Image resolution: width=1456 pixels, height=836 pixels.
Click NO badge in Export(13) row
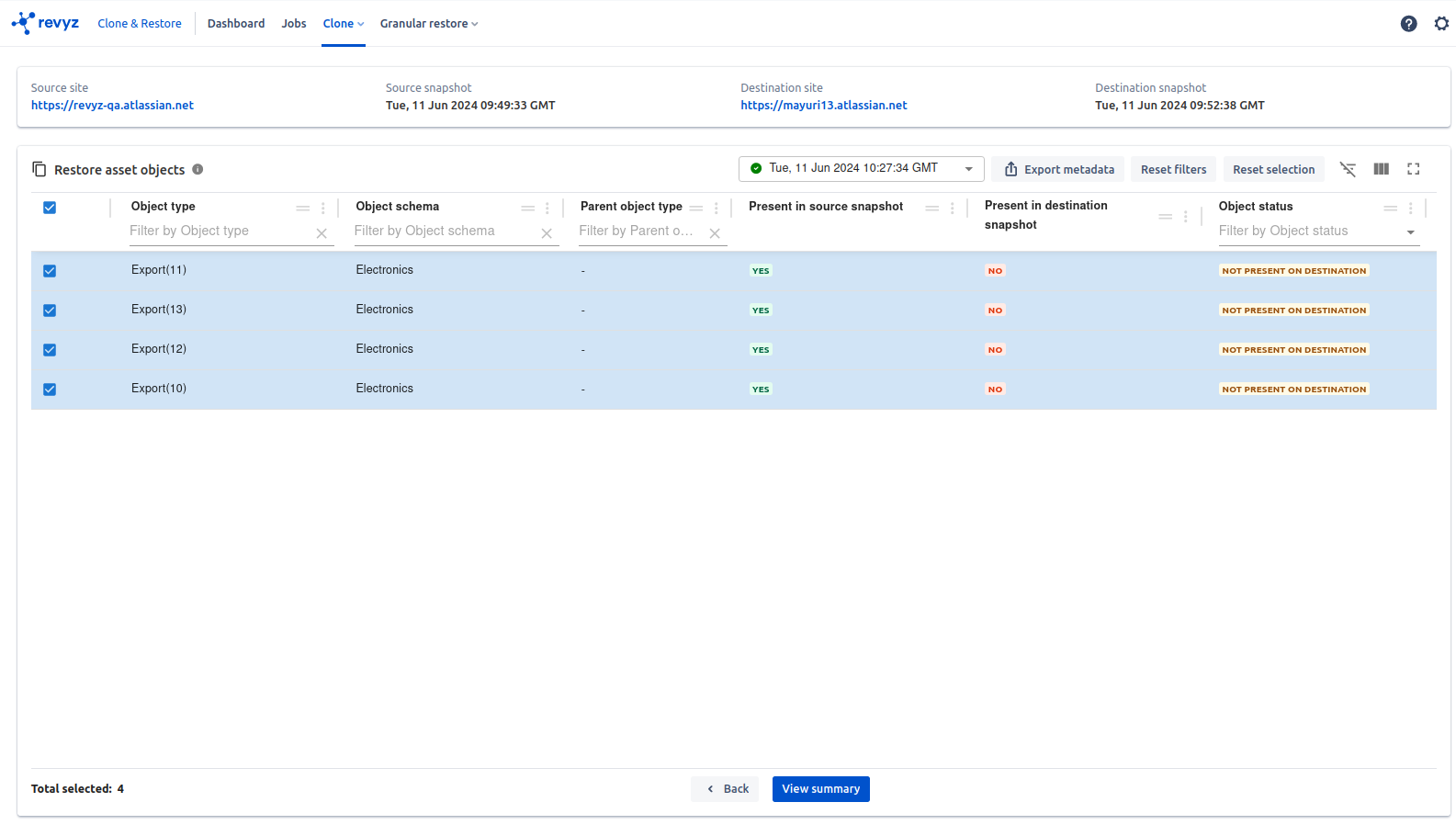996,311
